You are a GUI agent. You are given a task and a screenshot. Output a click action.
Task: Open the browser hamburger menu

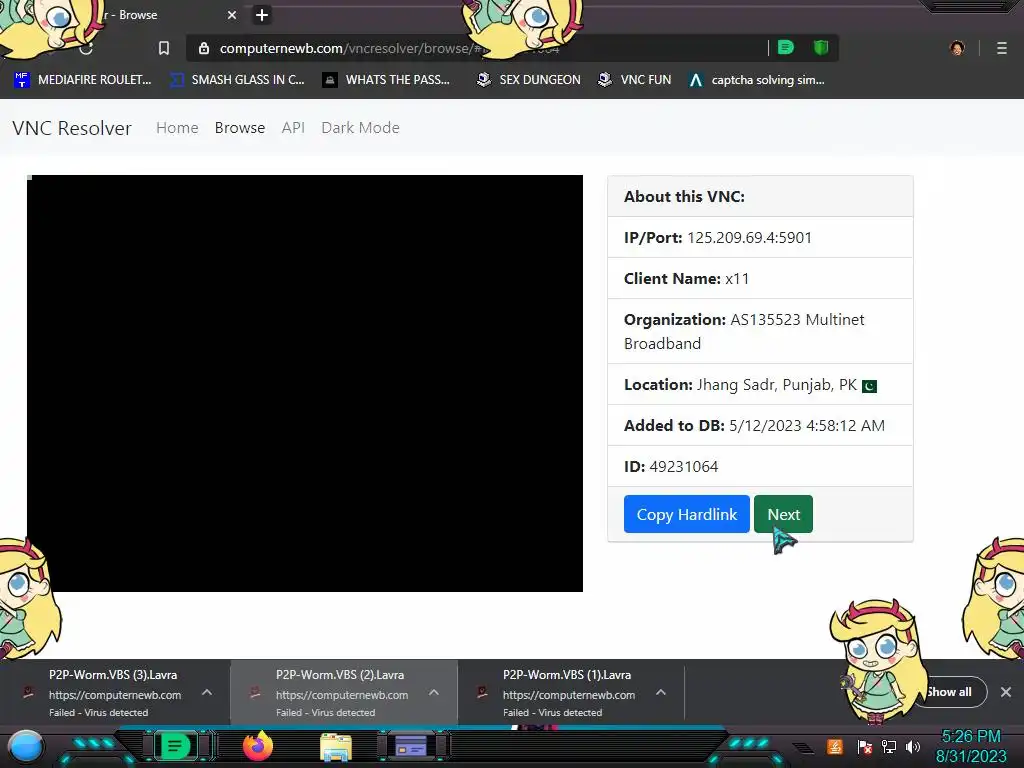1002,48
